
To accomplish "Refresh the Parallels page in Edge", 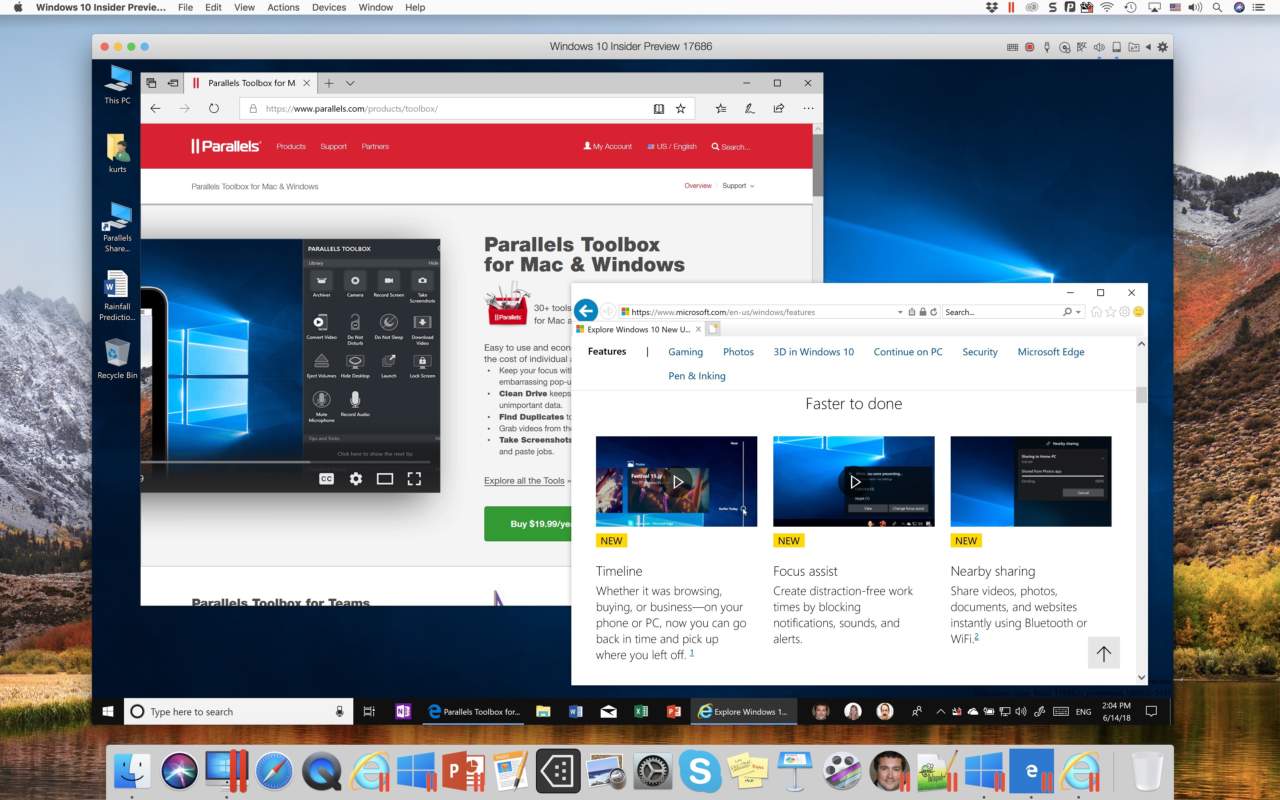I will click(x=214, y=108).
